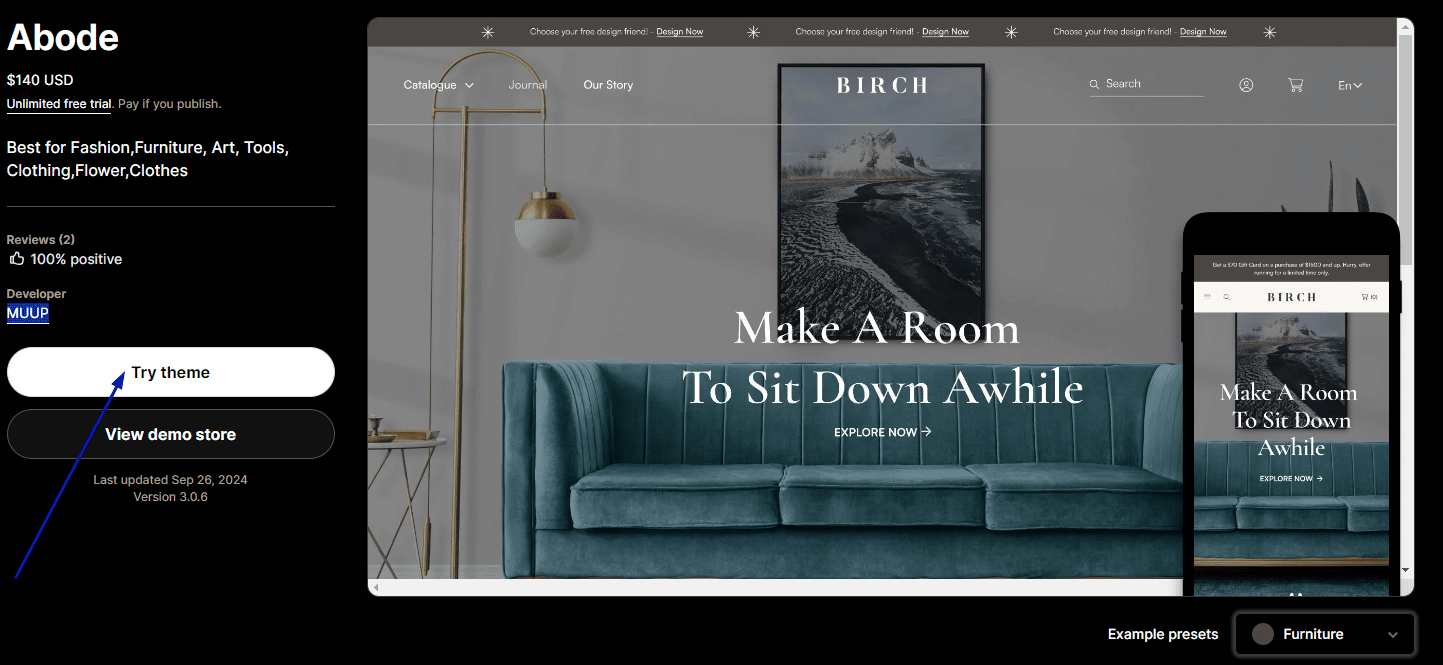The width and height of the screenshot is (1443, 665).
Task: Open the shopping cart icon
Action: (x=1296, y=85)
